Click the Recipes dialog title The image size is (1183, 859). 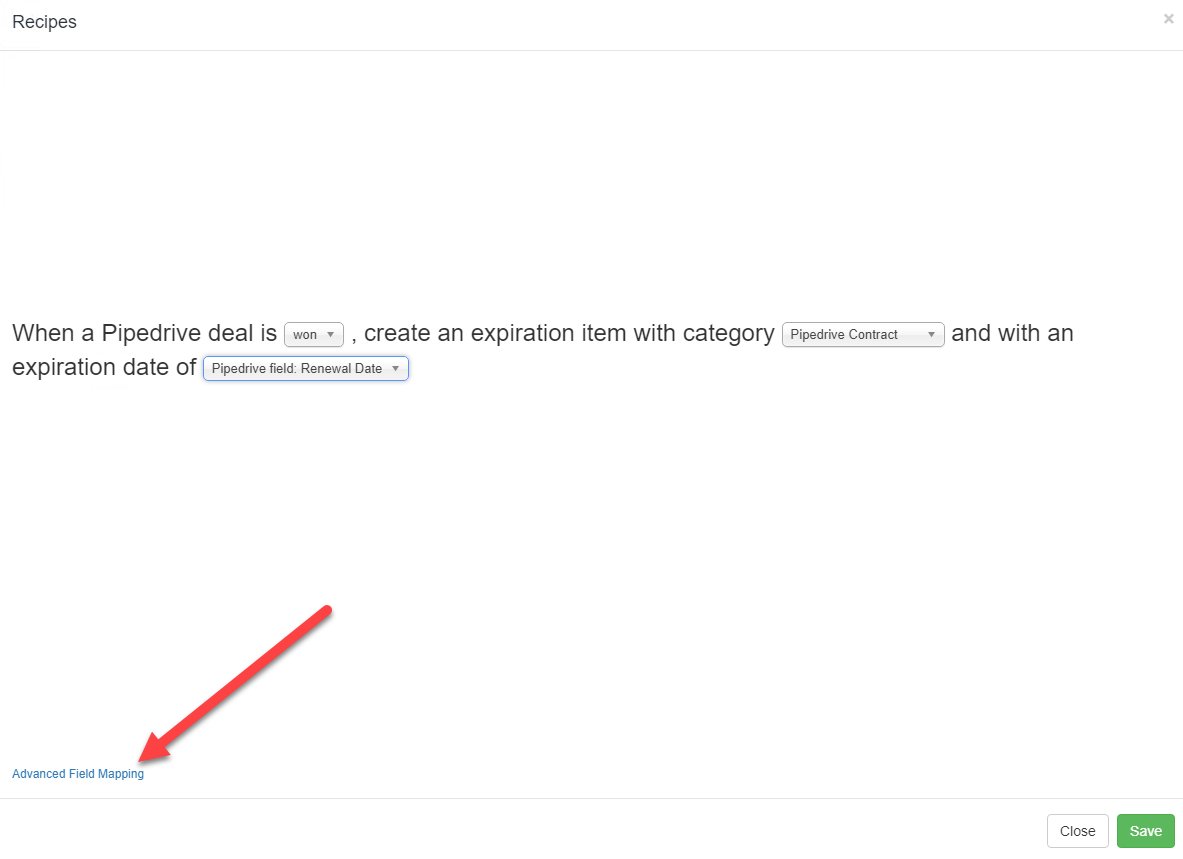tap(45, 22)
